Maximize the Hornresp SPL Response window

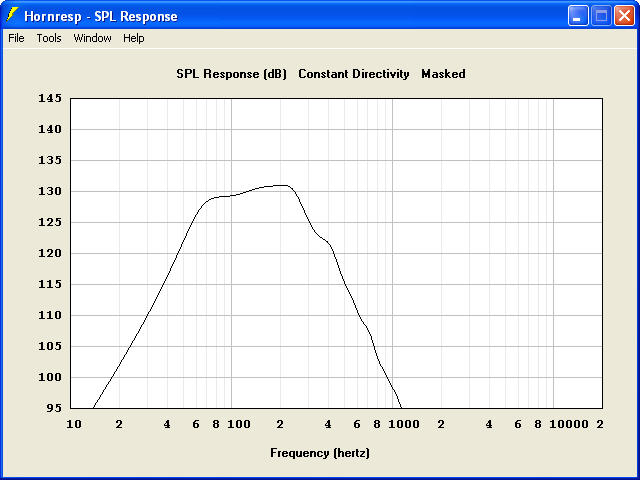click(x=601, y=16)
